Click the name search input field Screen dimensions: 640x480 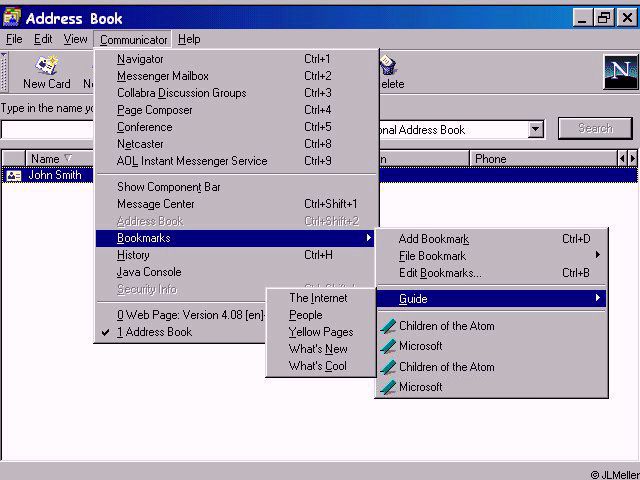[x=47, y=130]
